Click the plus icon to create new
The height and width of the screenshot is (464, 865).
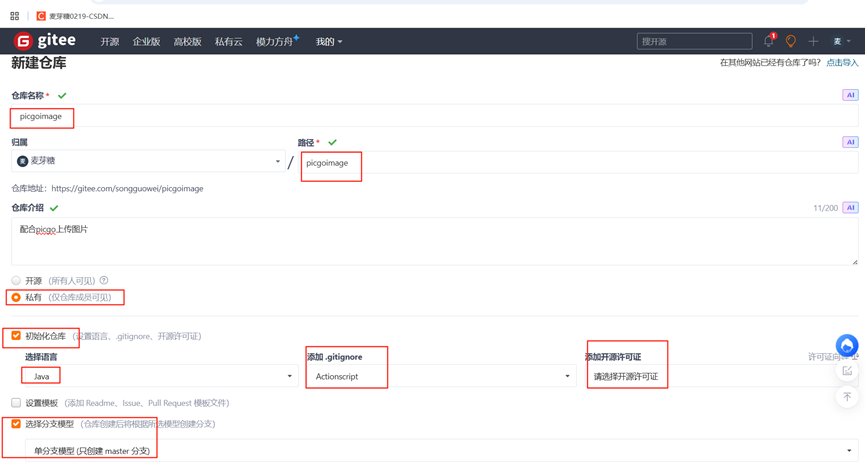click(x=813, y=41)
